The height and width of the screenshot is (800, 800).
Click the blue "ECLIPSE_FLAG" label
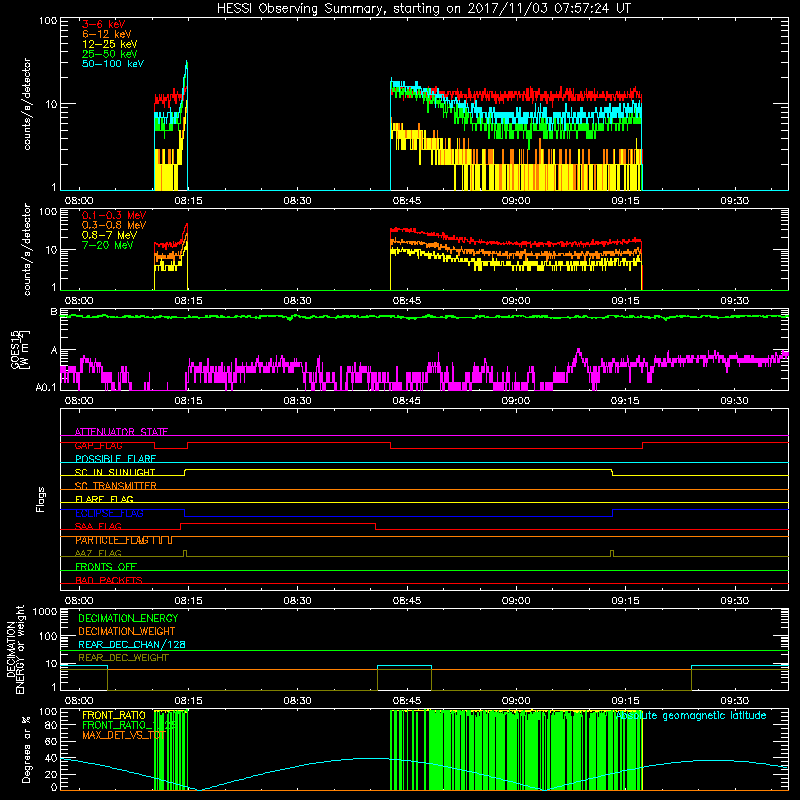(109, 513)
